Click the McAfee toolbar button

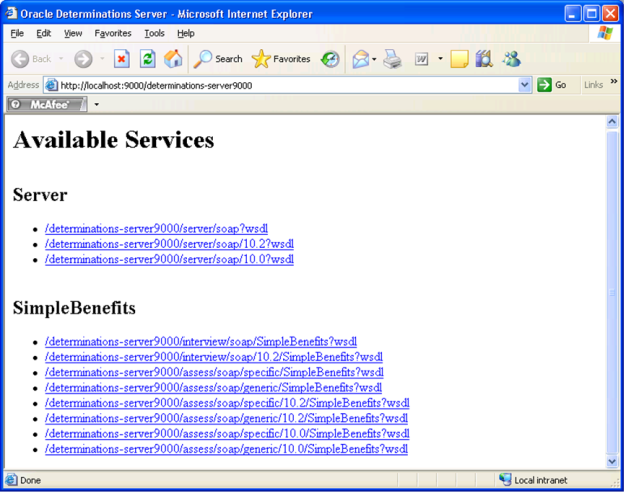click(x=47, y=105)
